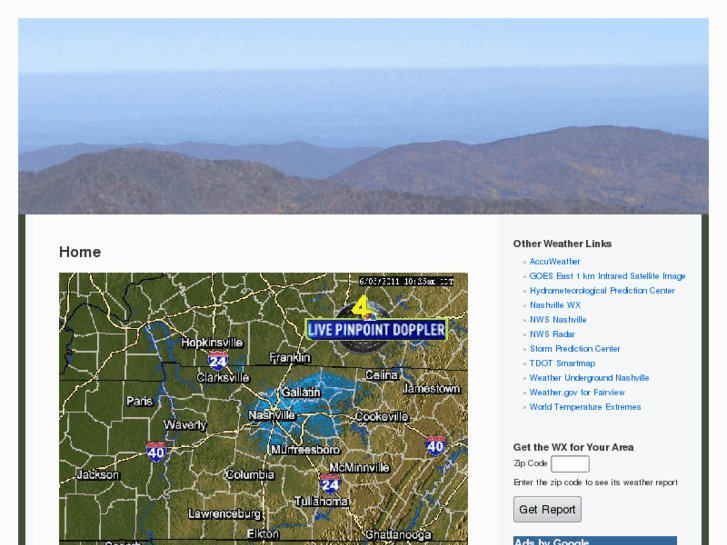
Task: Open World Temperature Extremes link
Action: tap(585, 407)
